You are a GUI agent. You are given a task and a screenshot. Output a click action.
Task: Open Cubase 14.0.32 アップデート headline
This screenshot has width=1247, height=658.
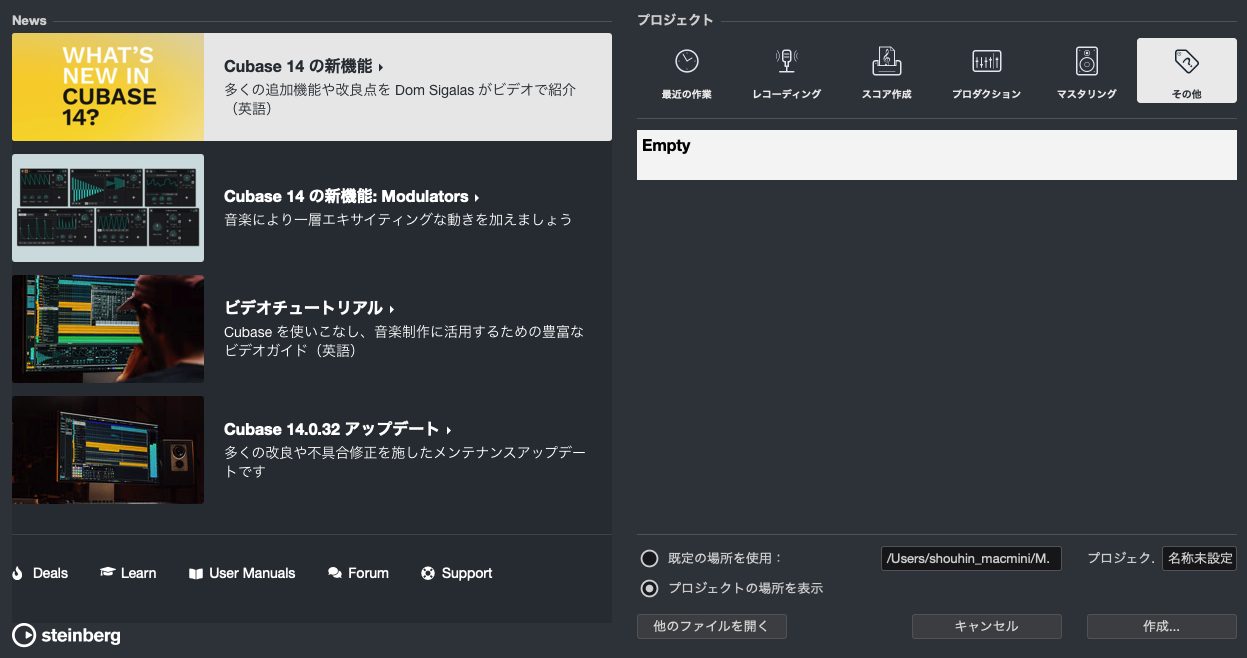(x=338, y=429)
